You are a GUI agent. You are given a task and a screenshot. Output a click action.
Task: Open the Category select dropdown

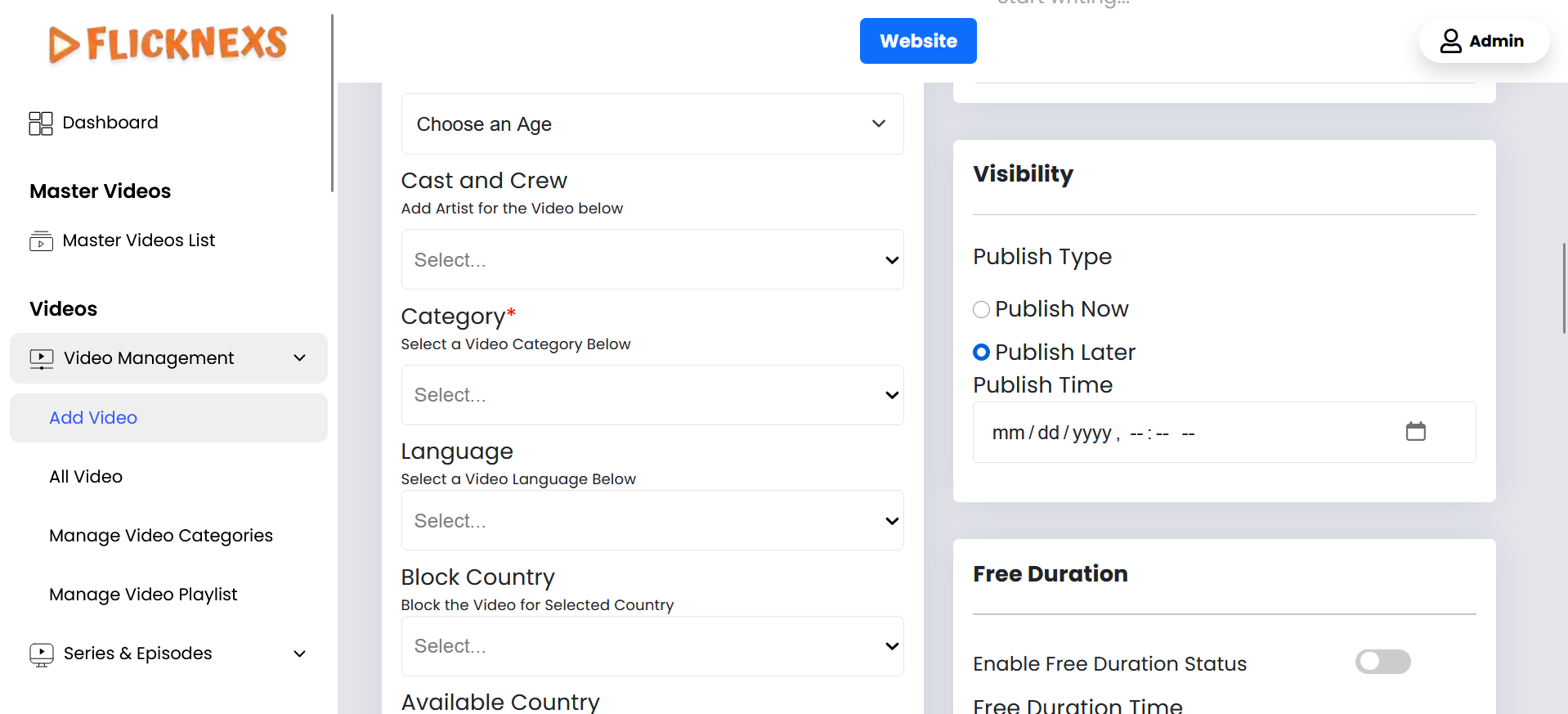(x=652, y=395)
